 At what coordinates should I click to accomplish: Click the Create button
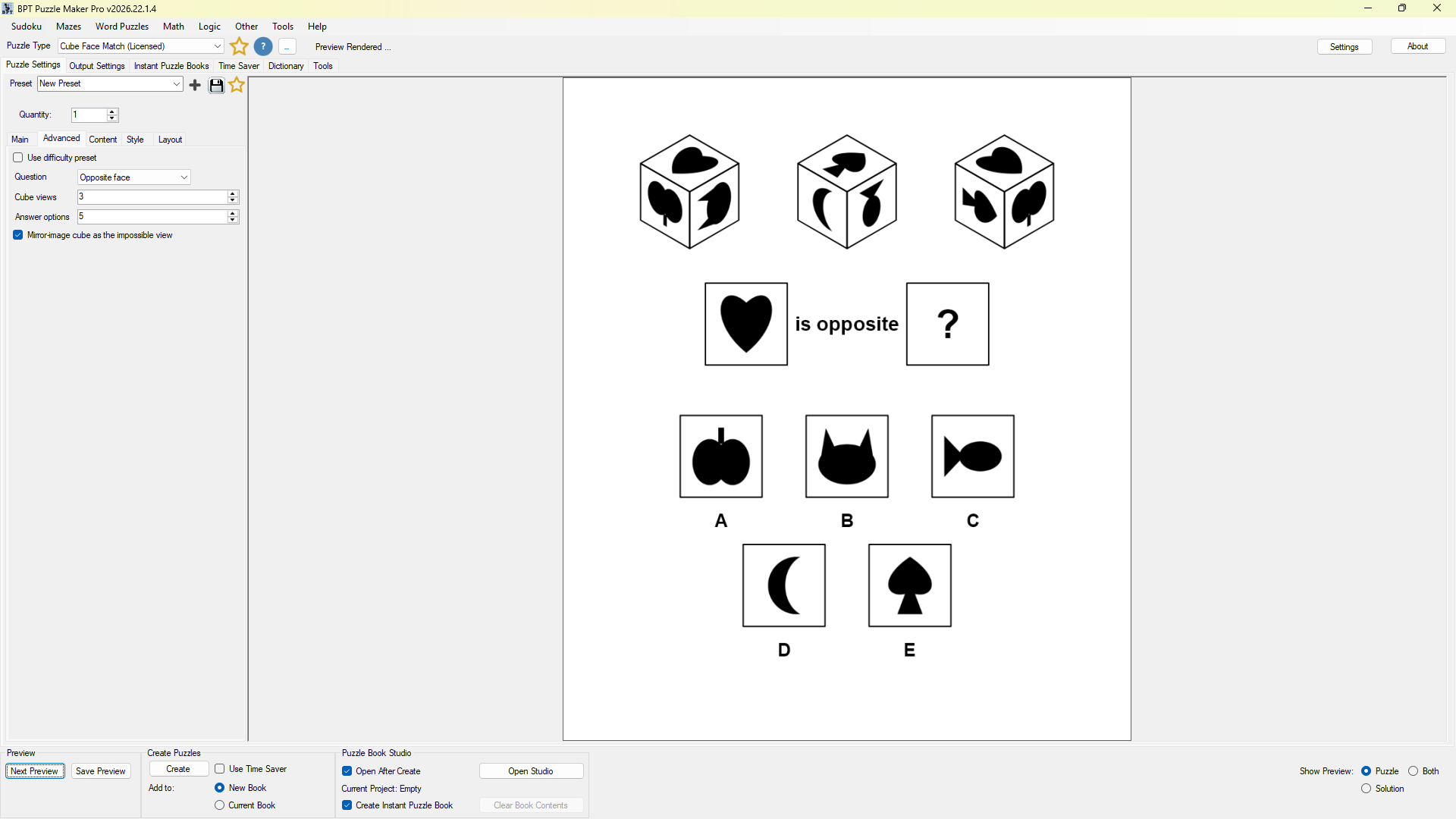[178, 769]
